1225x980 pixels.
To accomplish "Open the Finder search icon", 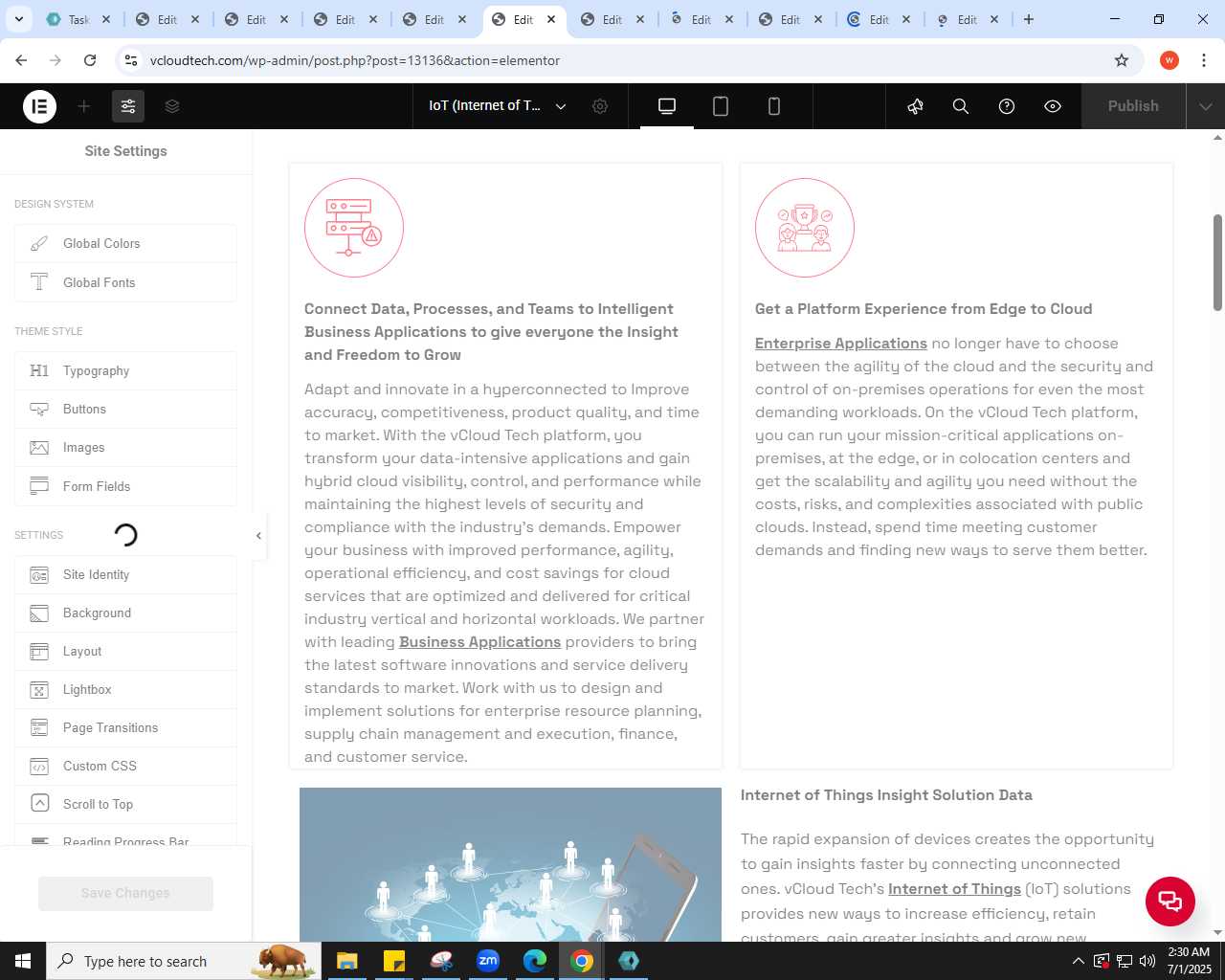I will [x=961, y=106].
